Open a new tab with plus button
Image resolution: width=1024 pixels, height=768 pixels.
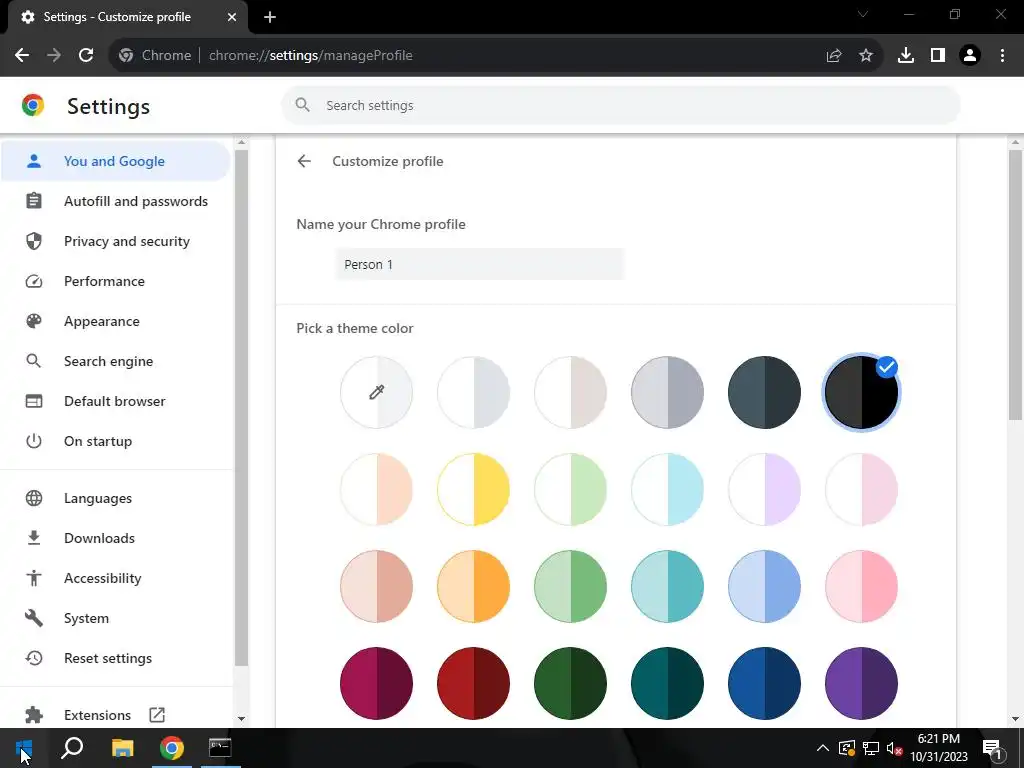[270, 17]
